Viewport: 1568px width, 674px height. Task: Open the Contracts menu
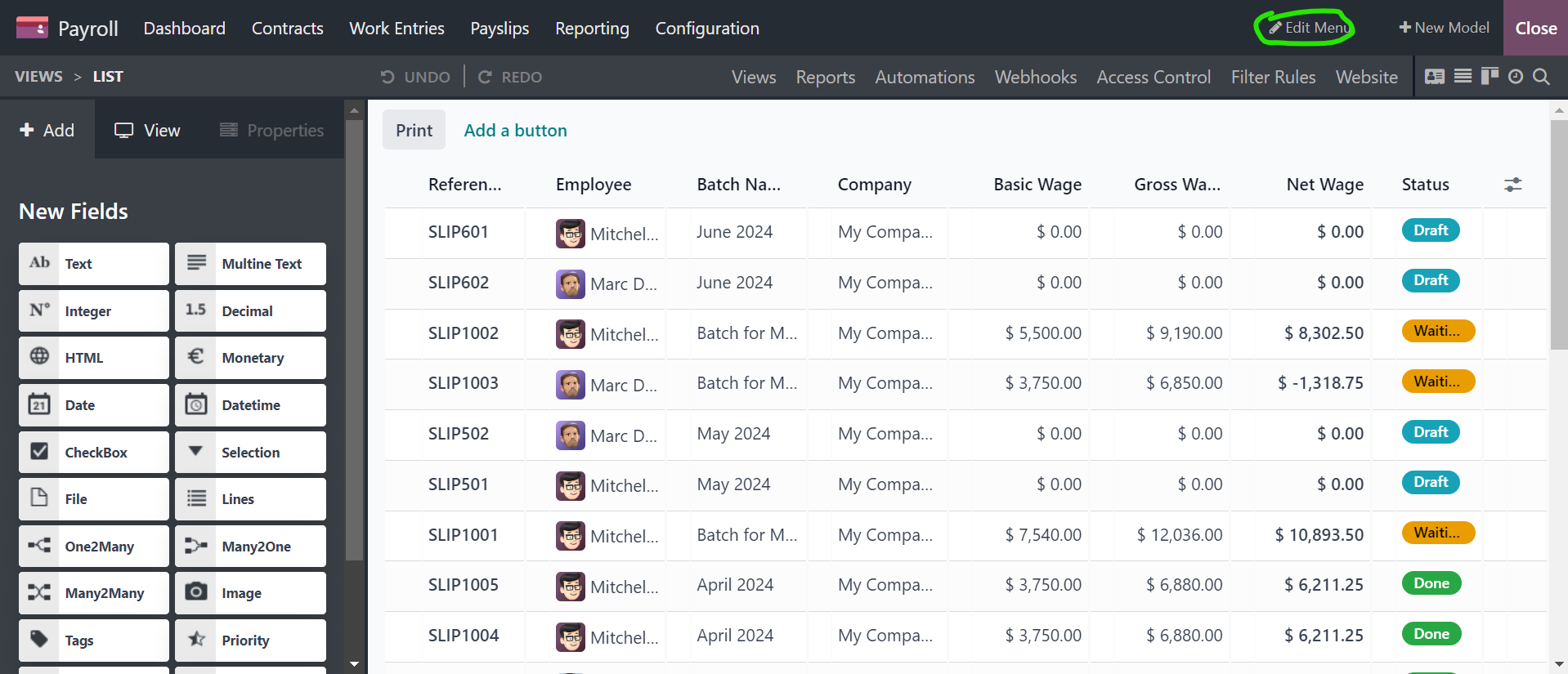tap(288, 28)
